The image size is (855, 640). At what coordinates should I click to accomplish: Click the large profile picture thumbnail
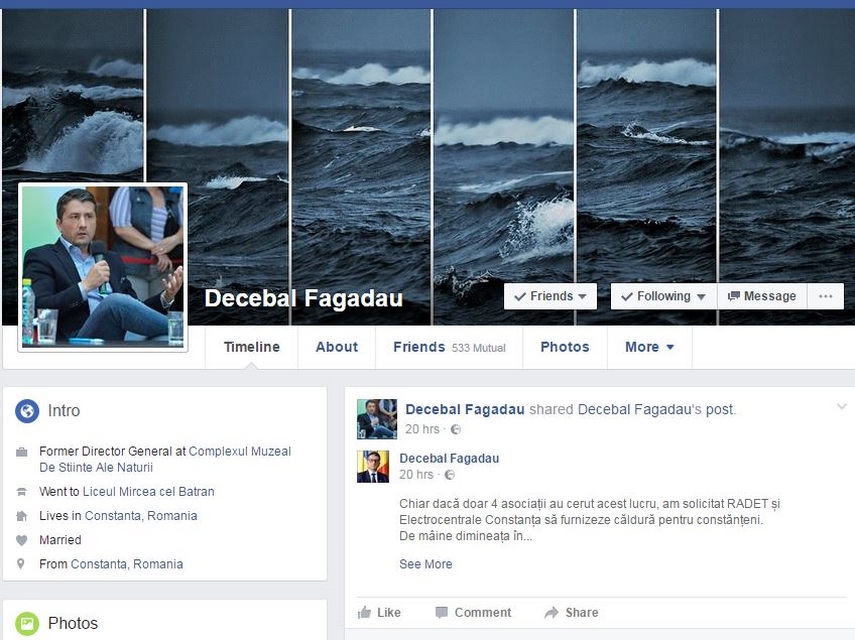[103, 267]
